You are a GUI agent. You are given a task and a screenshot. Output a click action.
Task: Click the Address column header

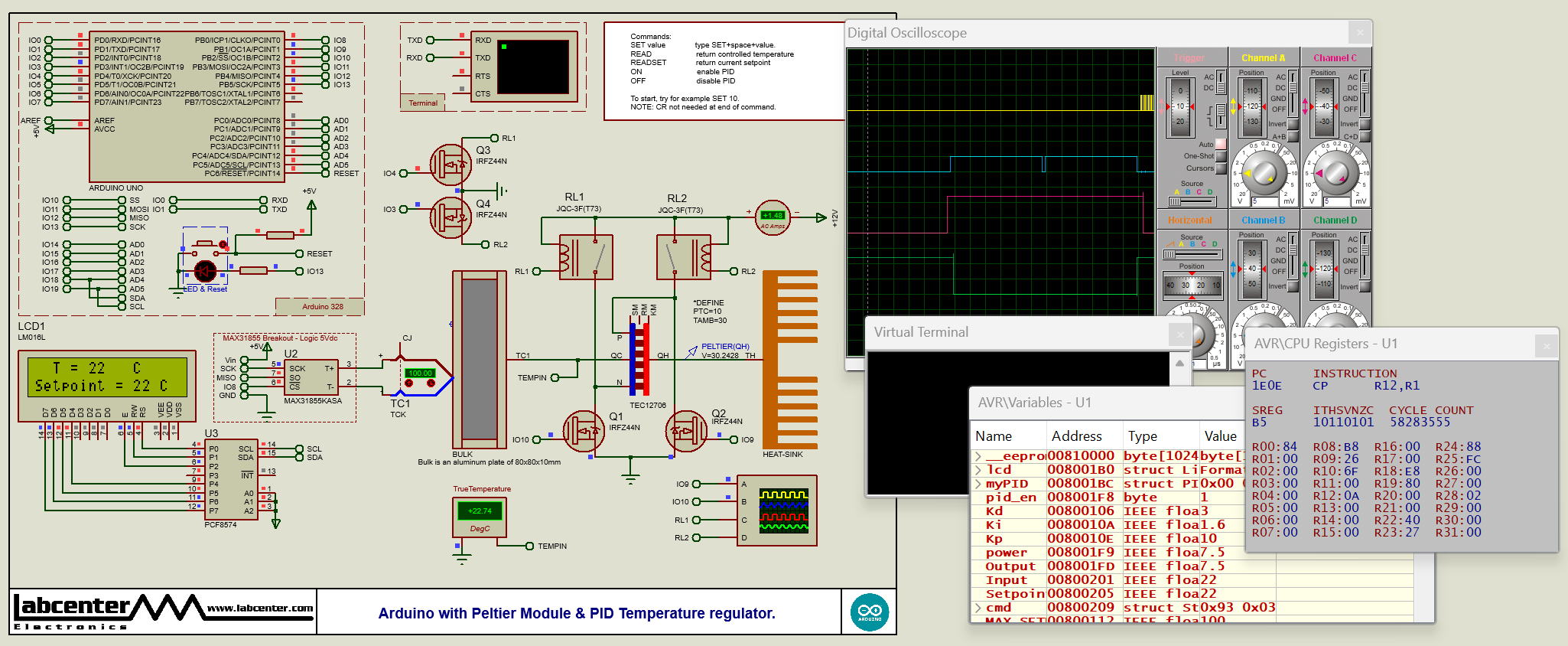pyautogui.click(x=1076, y=436)
